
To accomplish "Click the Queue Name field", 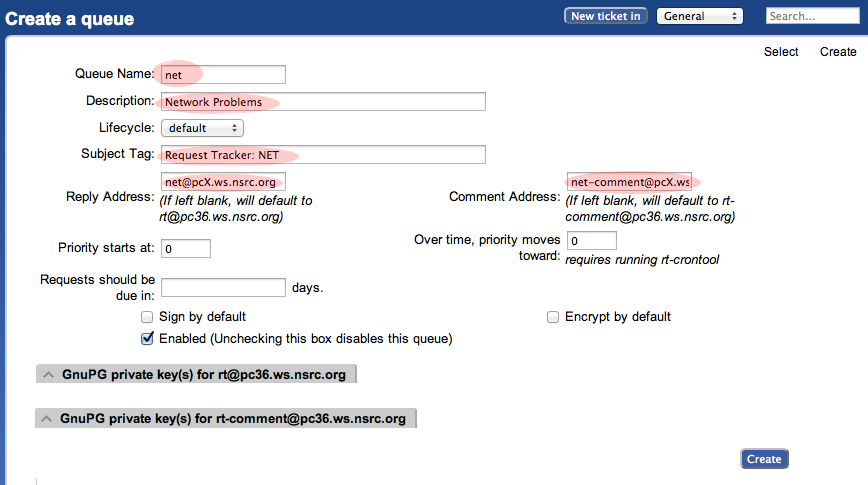I will point(223,74).
